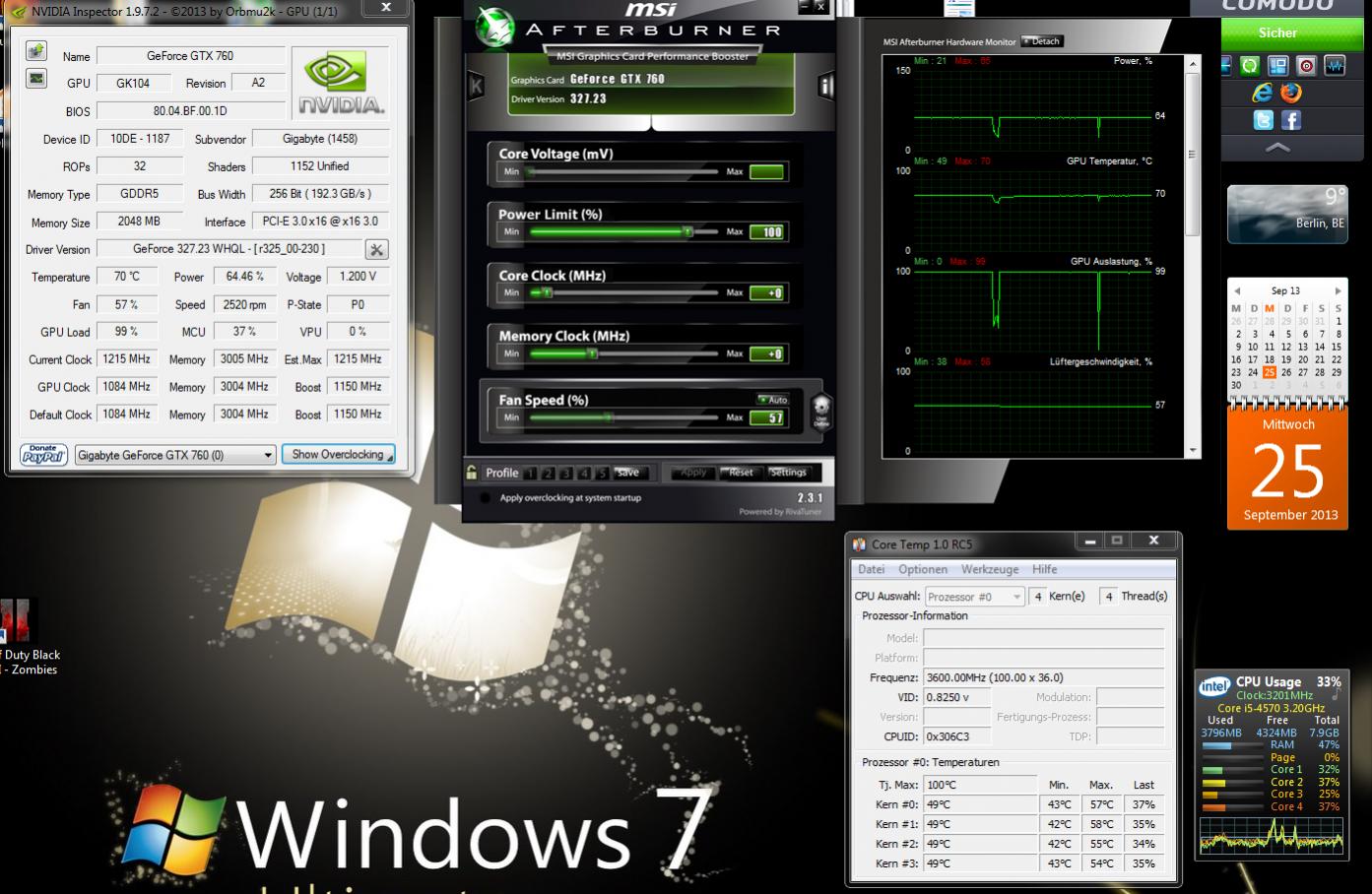Click the green Sicher status in COMODO widget
The image size is (1372, 894).
pos(1277,33)
